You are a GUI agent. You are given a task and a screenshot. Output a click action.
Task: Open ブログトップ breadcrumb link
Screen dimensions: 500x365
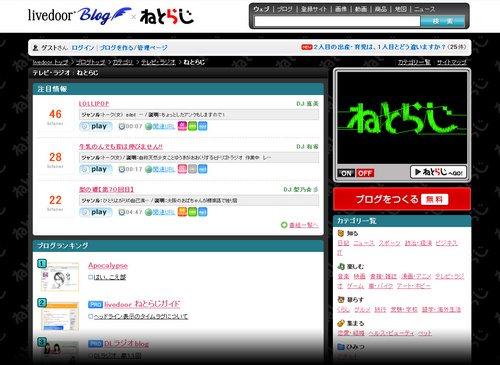tap(90, 62)
